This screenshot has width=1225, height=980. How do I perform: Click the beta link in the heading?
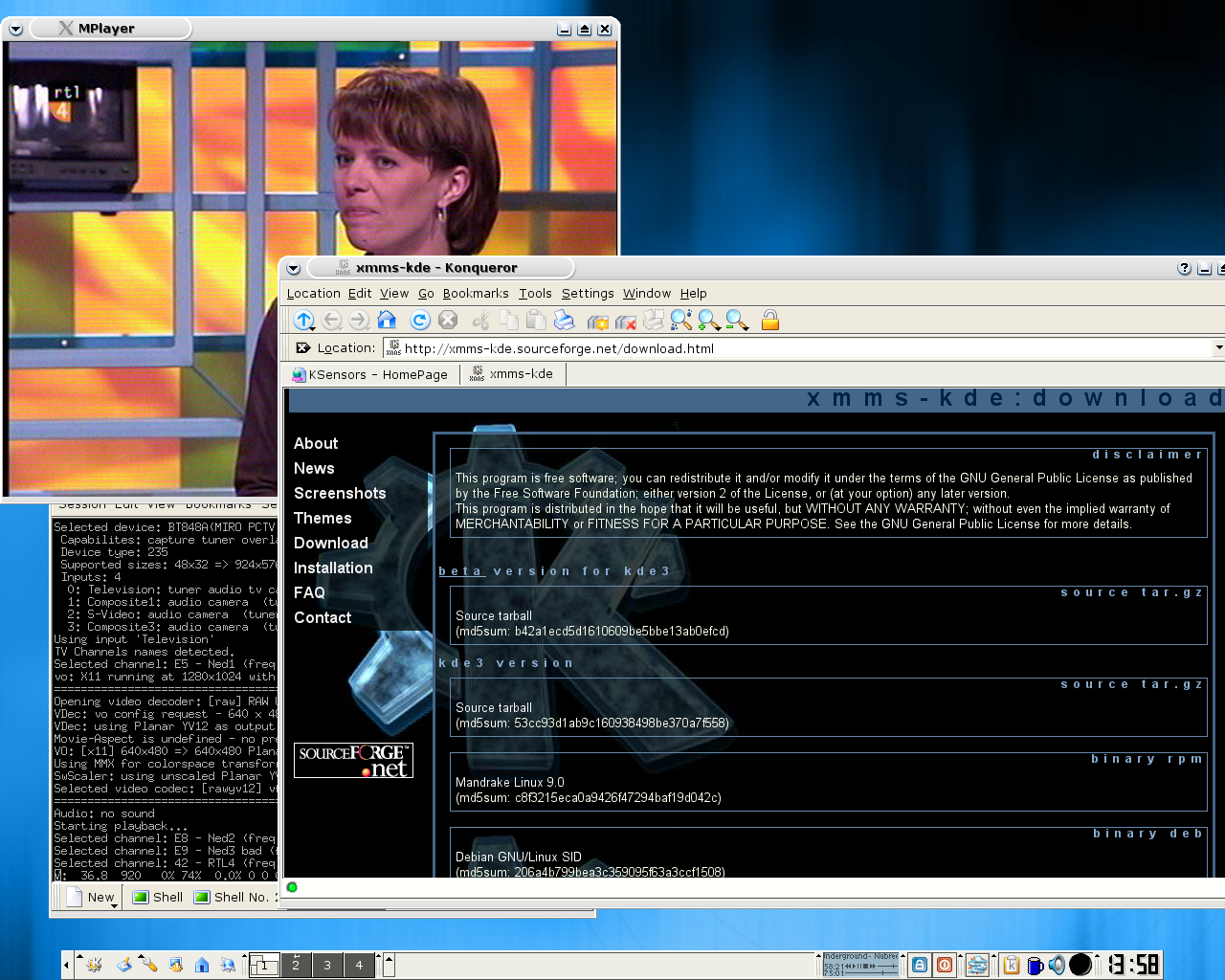tap(461, 571)
